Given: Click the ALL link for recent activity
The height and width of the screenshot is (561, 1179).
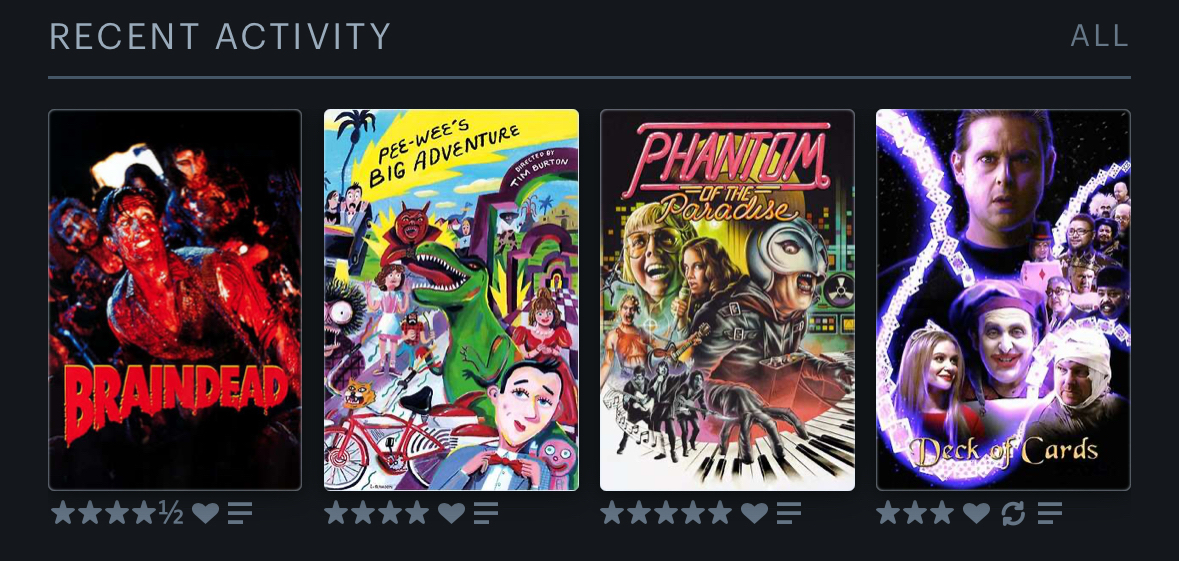Looking at the screenshot, I should click(x=1100, y=36).
